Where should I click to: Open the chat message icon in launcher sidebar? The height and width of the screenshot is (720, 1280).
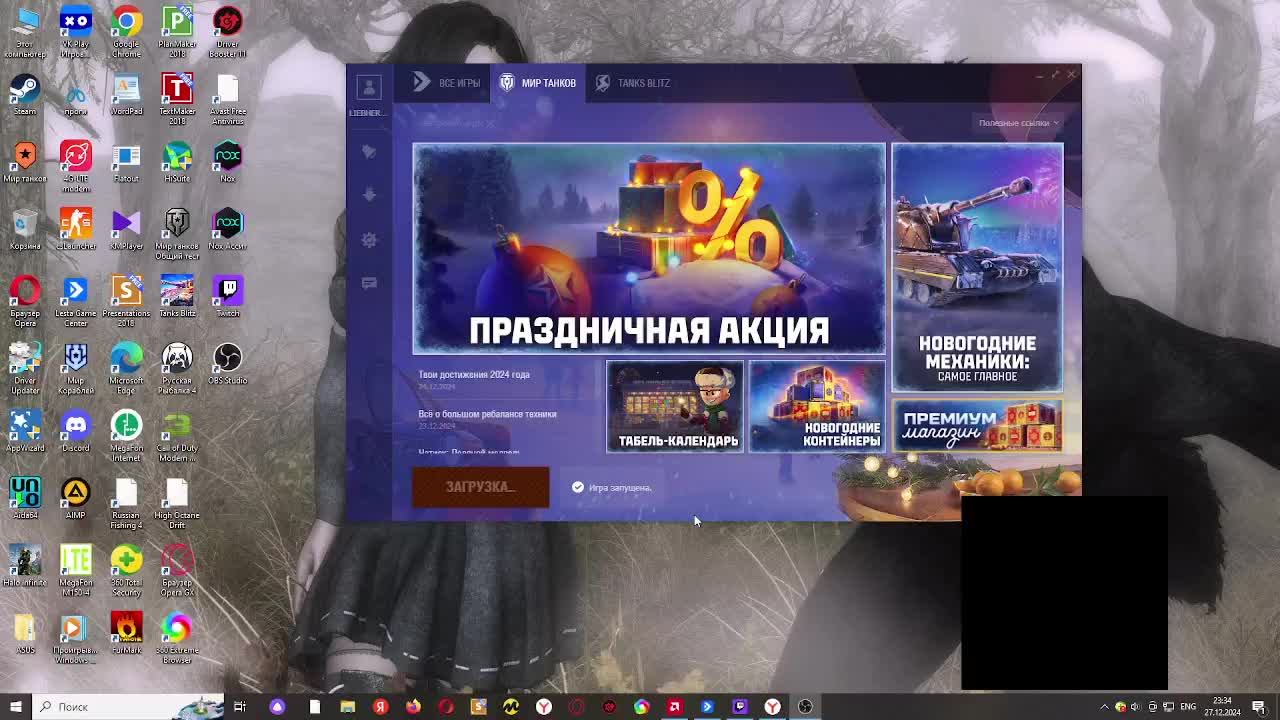(x=369, y=284)
